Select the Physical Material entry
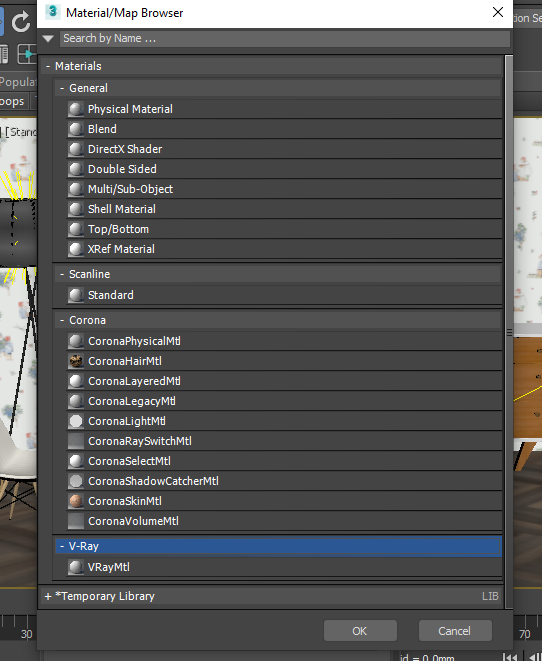The image size is (542, 661). tap(284, 109)
